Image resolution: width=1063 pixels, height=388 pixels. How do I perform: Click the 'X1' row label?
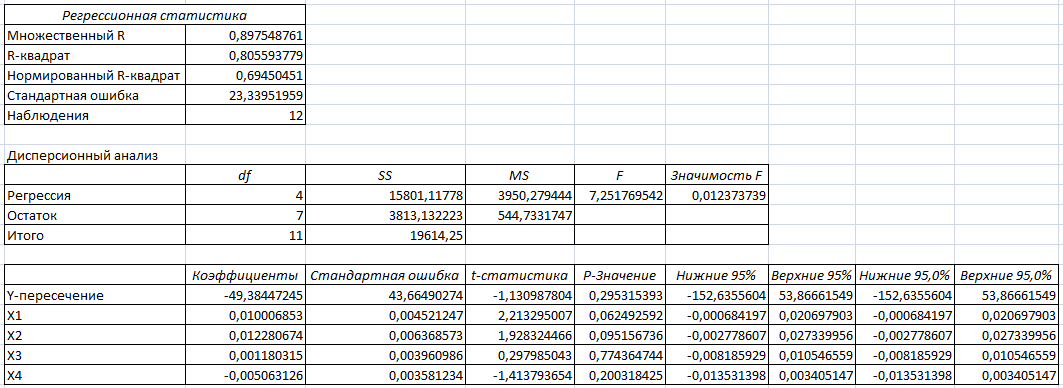[x=94, y=315]
